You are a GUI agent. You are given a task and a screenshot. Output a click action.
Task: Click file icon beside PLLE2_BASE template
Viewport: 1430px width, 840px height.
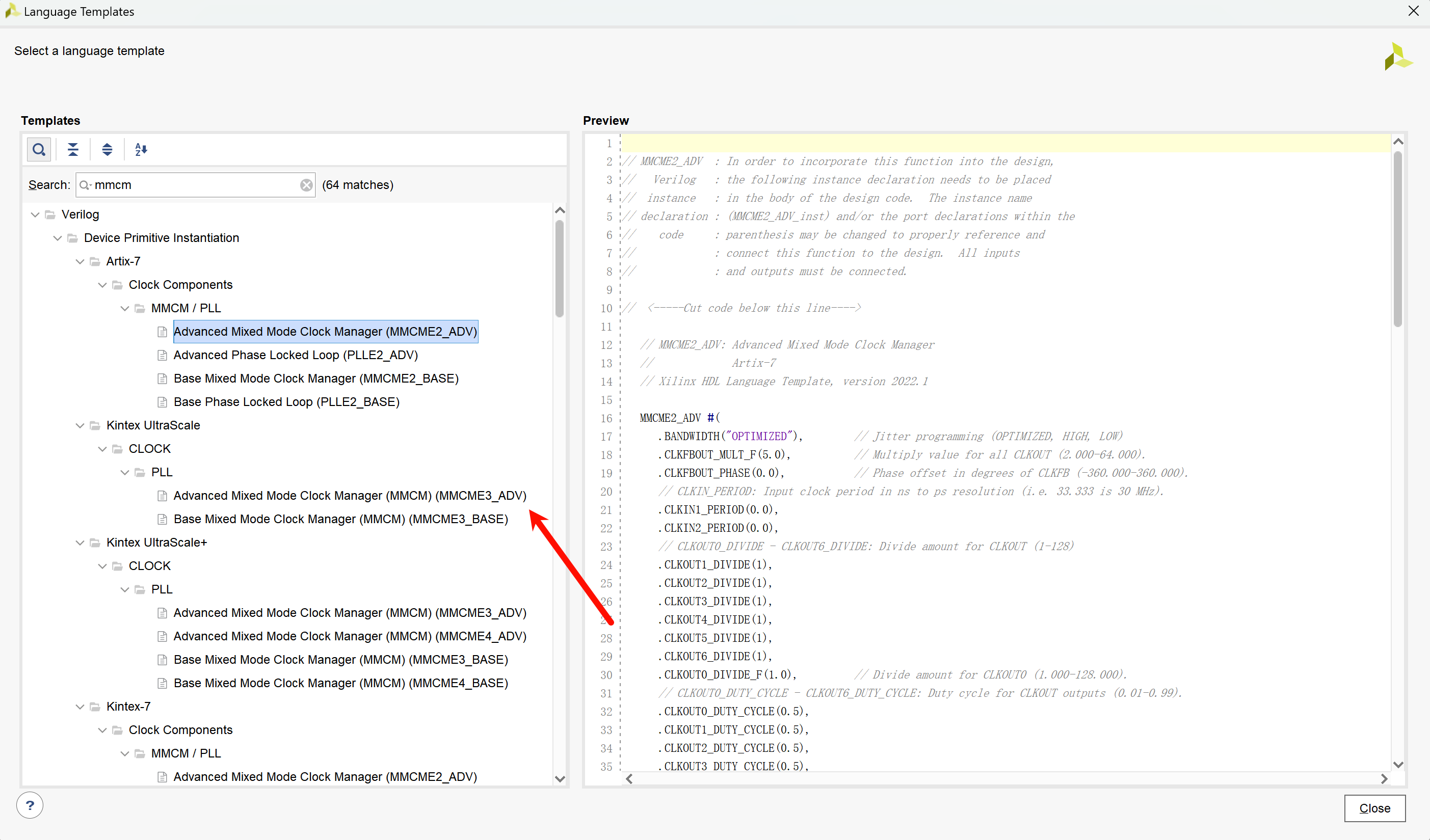click(162, 402)
